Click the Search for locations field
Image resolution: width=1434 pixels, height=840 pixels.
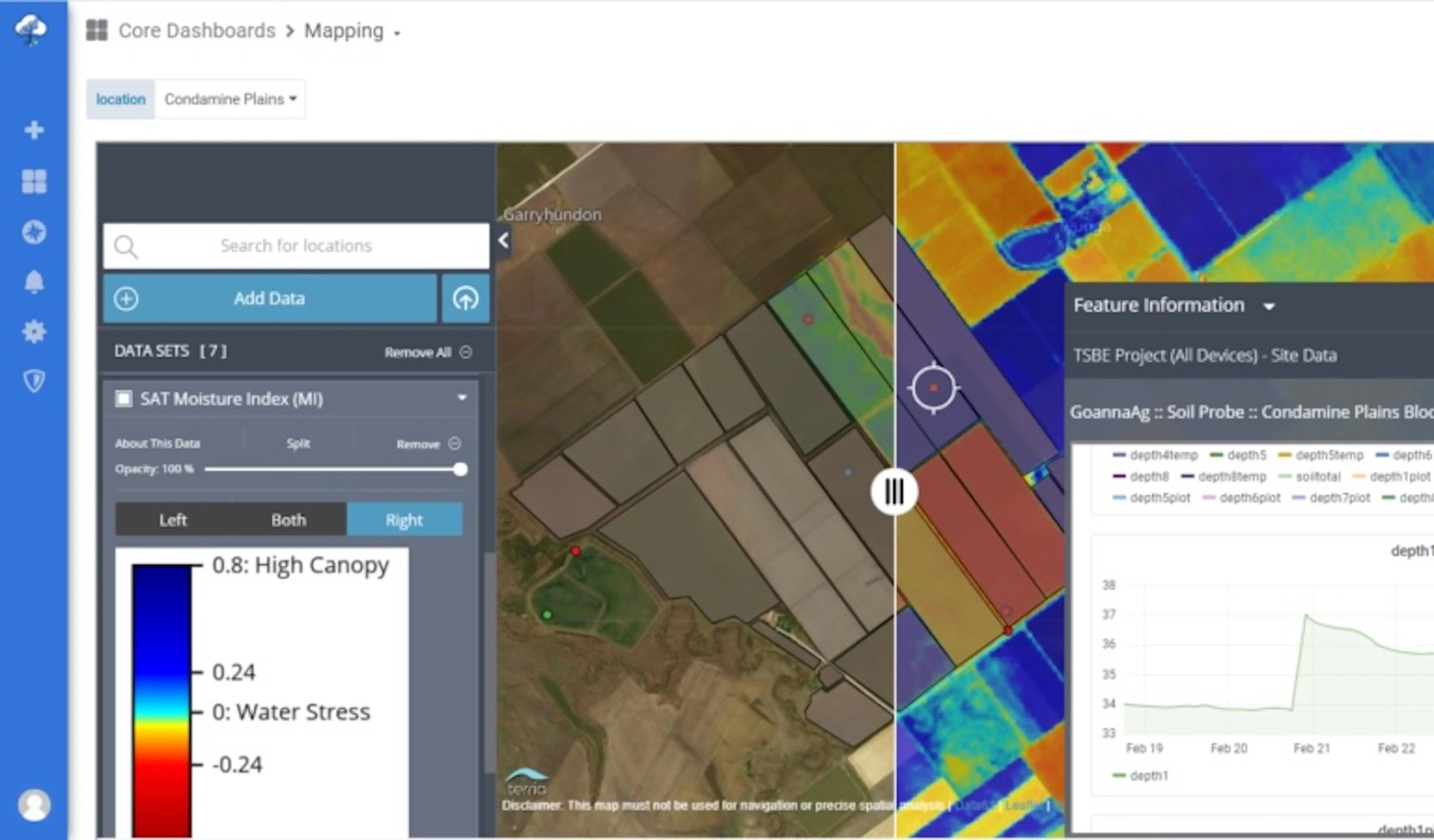[x=296, y=246]
